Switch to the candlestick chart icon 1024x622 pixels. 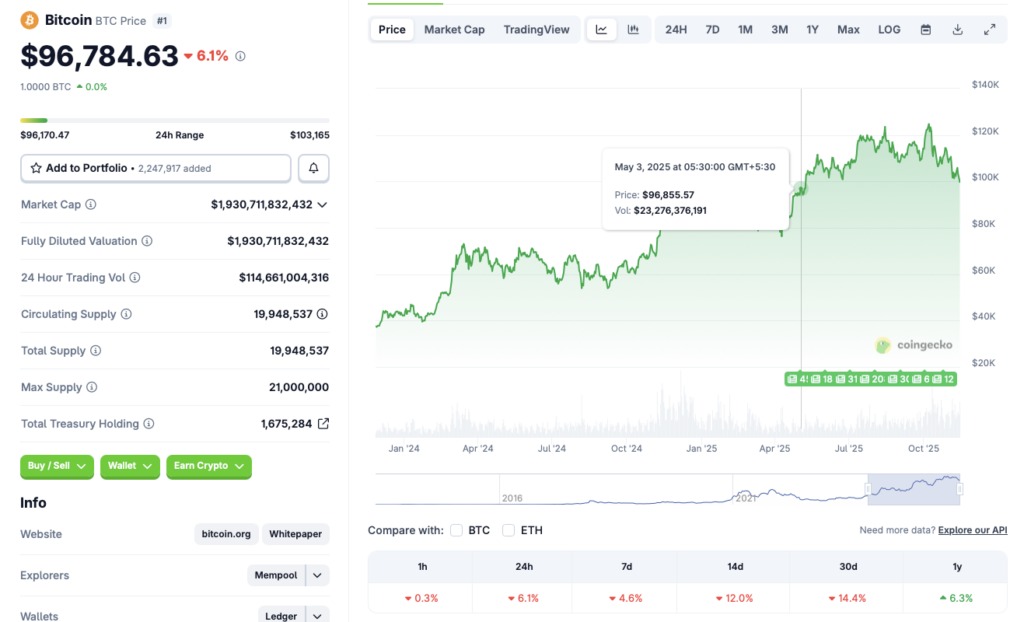[633, 29]
